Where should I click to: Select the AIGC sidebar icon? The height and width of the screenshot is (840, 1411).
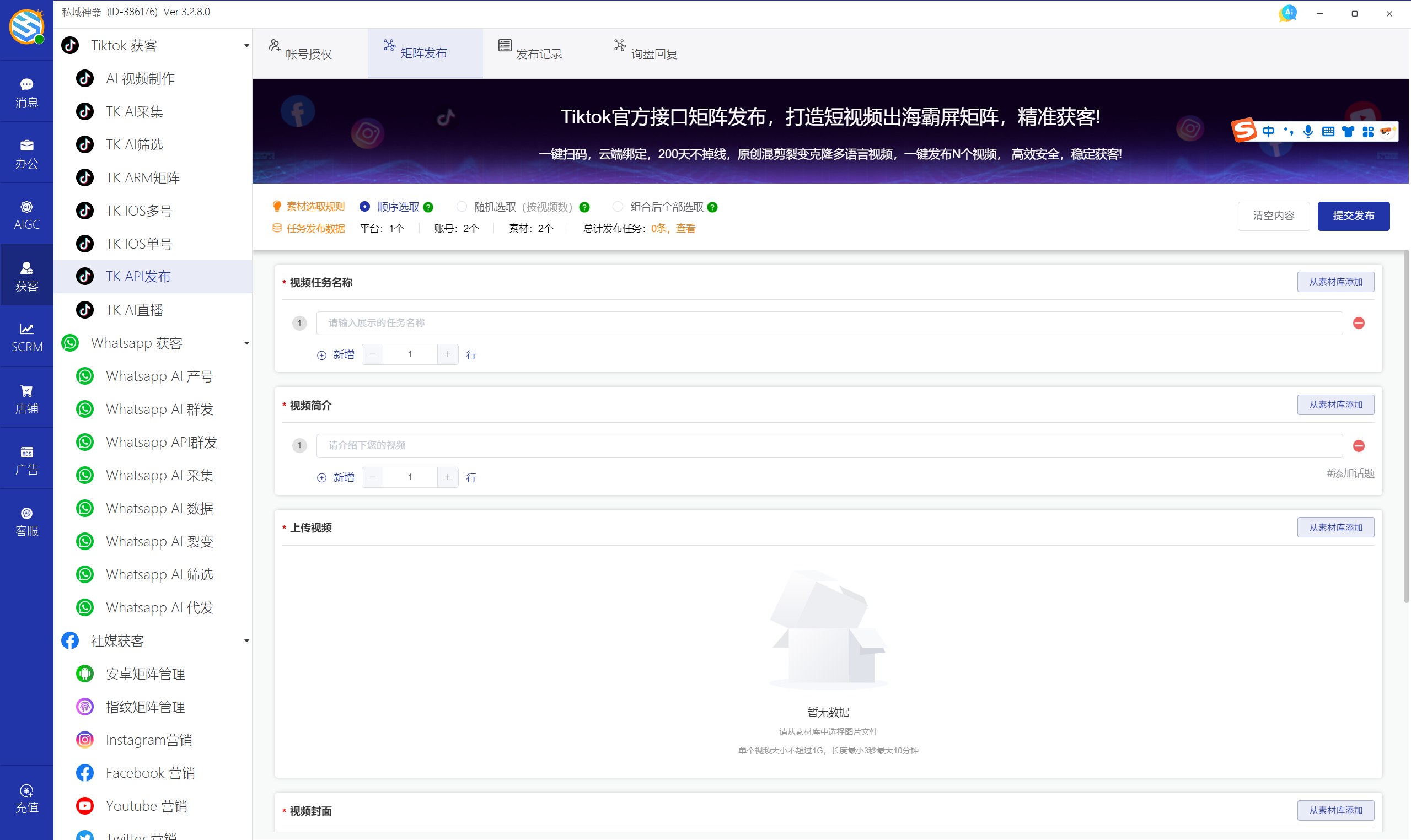click(26, 213)
